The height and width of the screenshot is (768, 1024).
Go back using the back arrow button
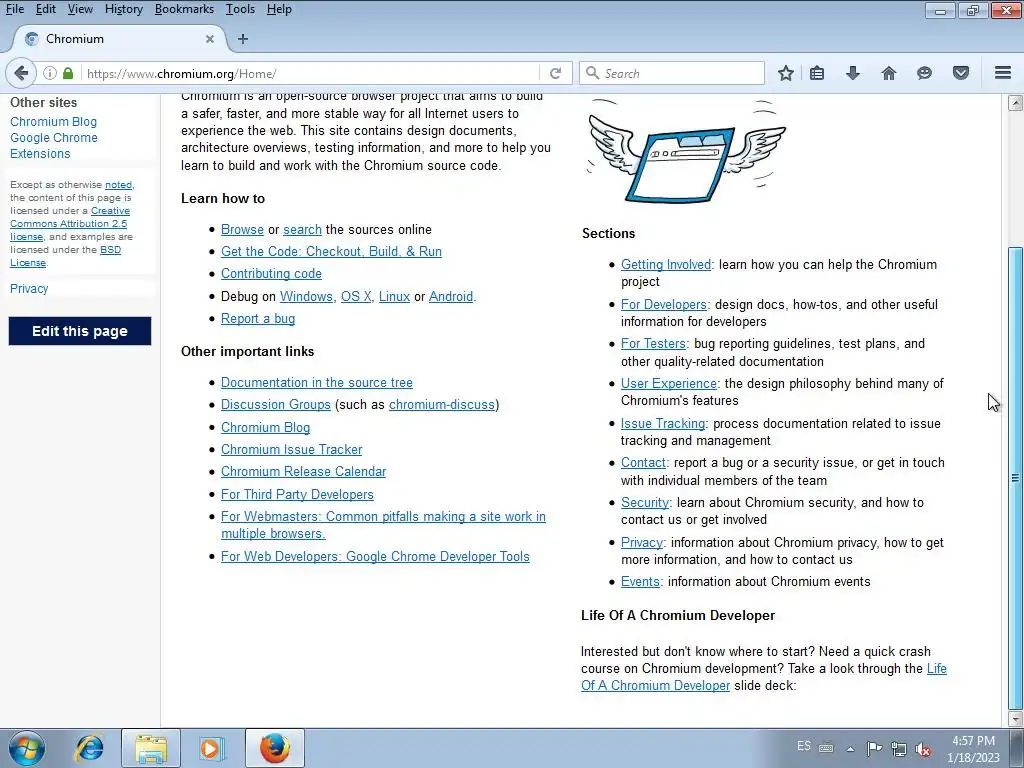coord(21,73)
